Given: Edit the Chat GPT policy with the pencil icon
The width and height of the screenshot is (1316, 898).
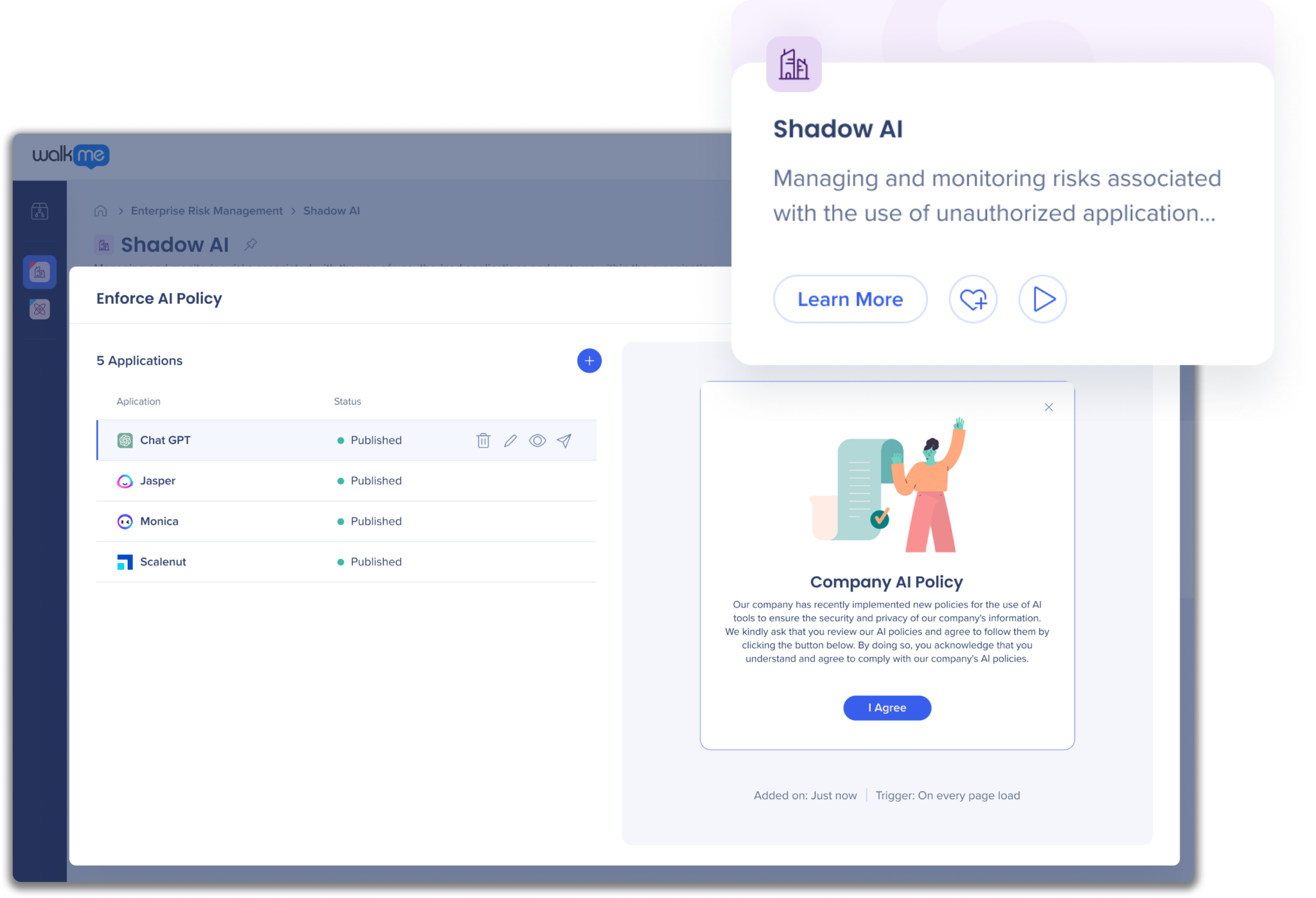Looking at the screenshot, I should [510, 441].
